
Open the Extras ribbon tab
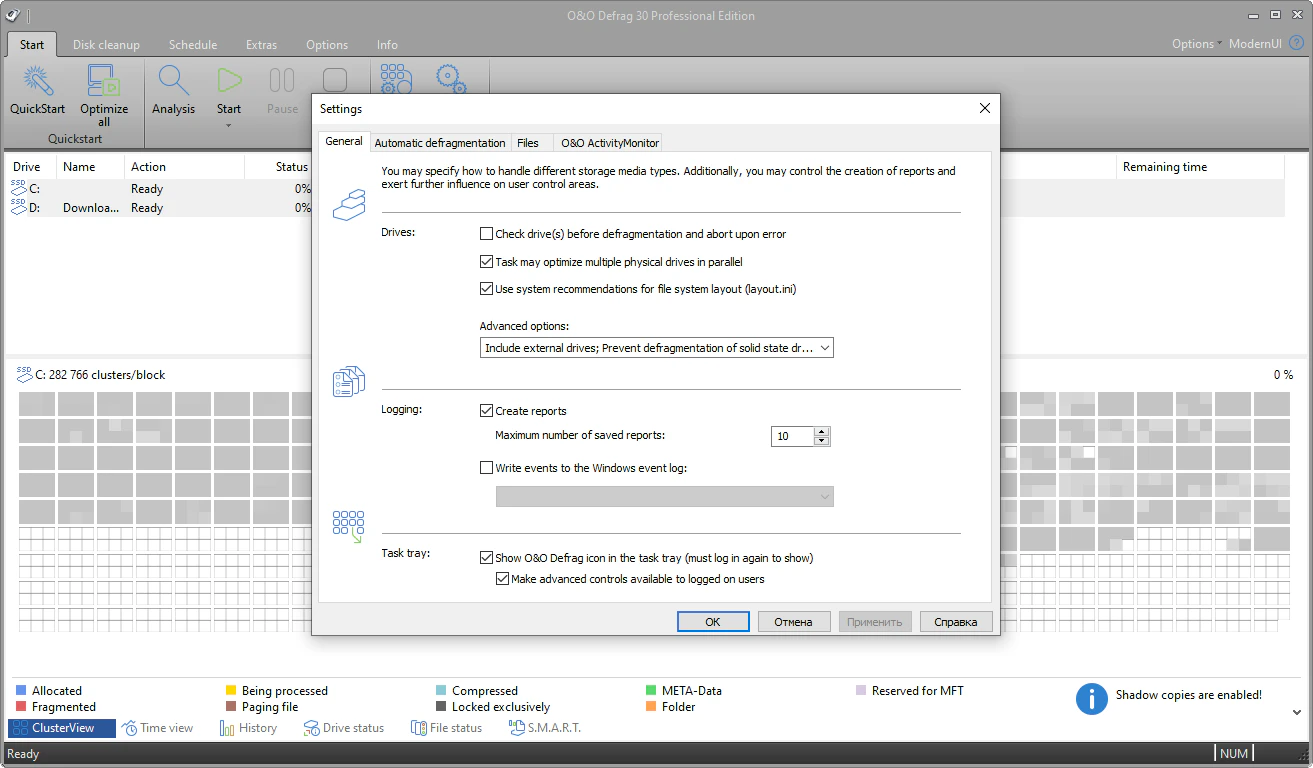tap(261, 45)
